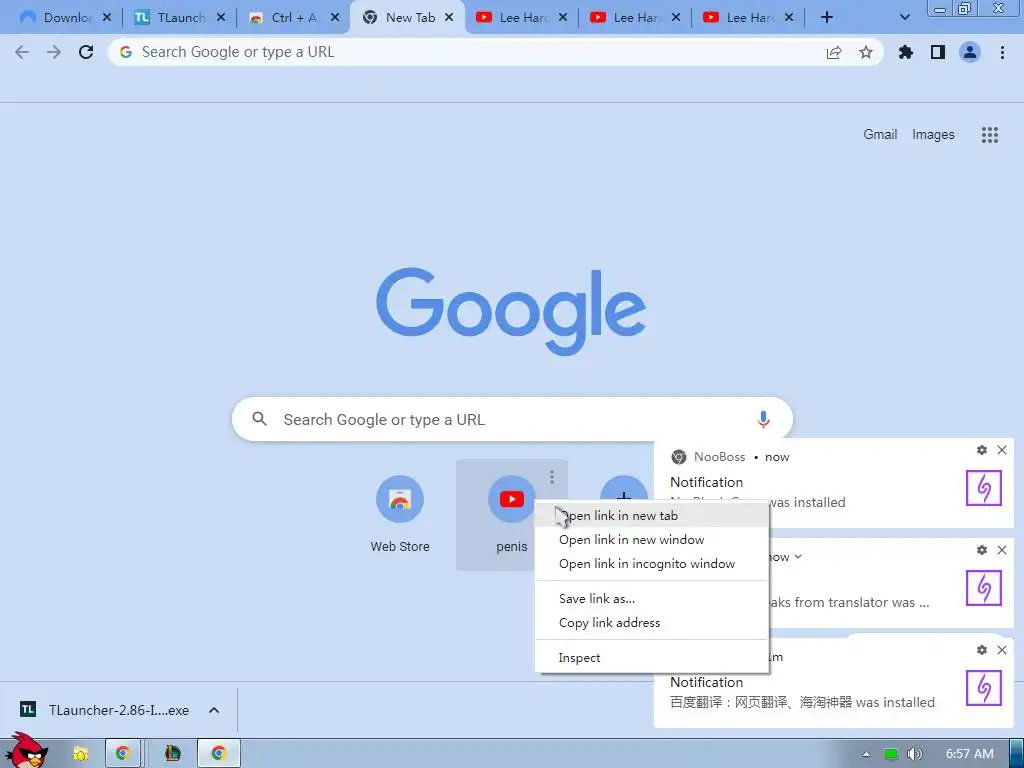This screenshot has width=1024, height=768.
Task: Dismiss the 百度翻译 was installed notification
Action: (x=1002, y=650)
